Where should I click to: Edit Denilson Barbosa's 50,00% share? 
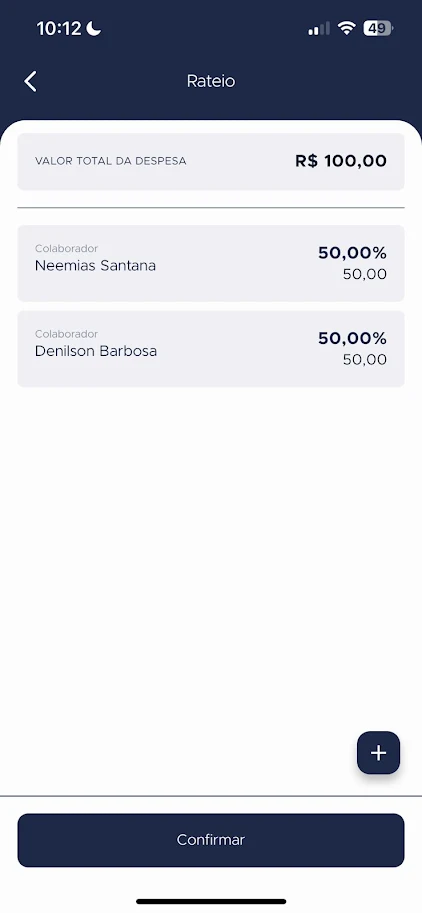click(x=352, y=338)
